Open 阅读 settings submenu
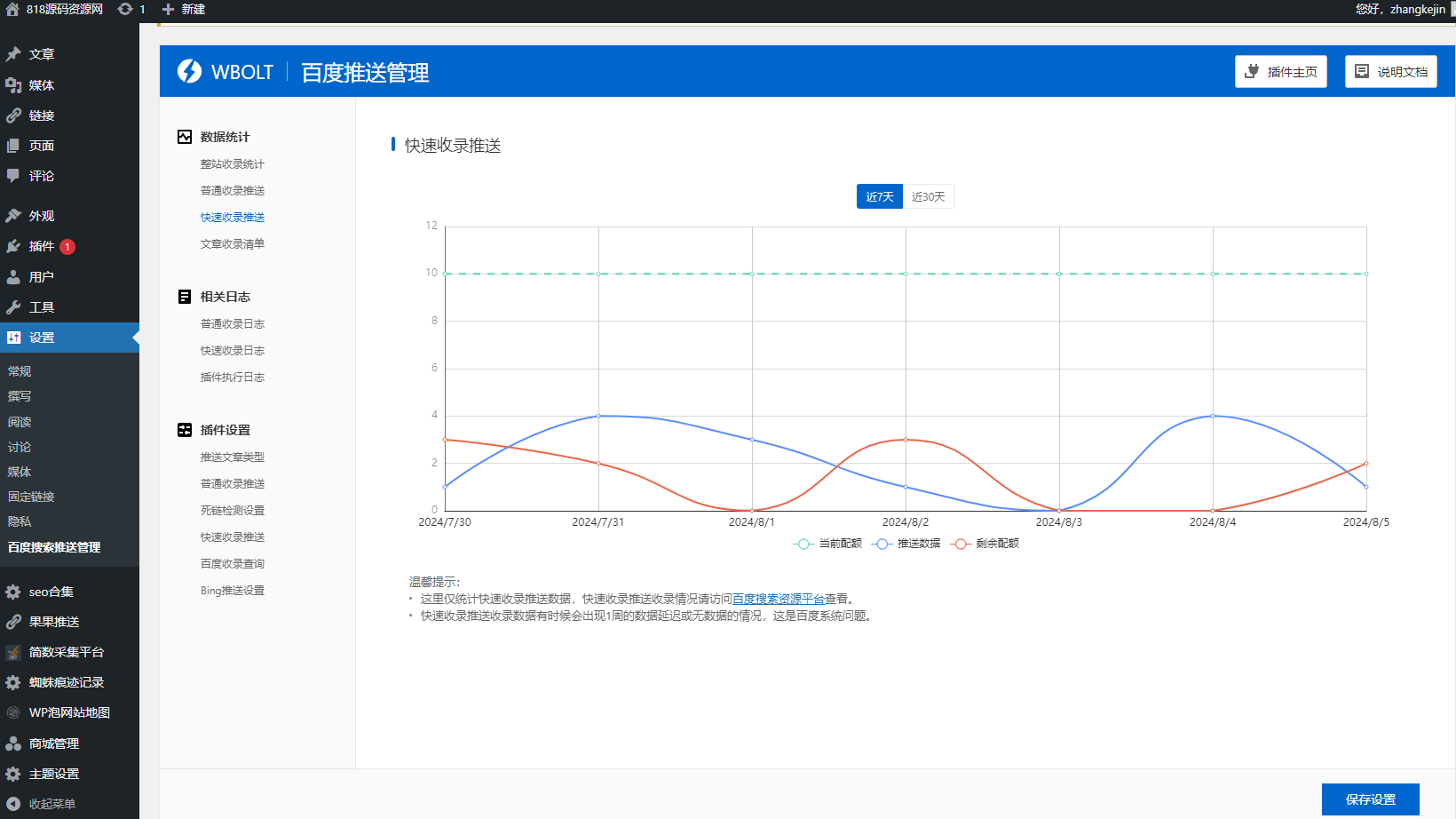The width and height of the screenshot is (1456, 819). point(20,422)
